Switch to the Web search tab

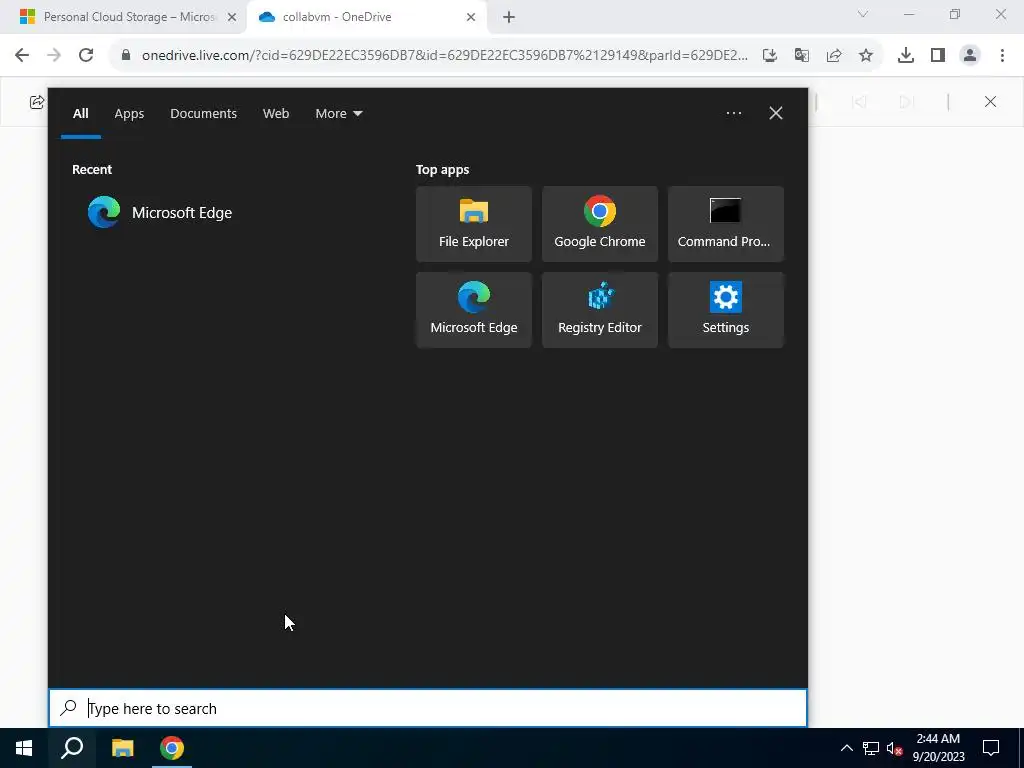tap(276, 114)
